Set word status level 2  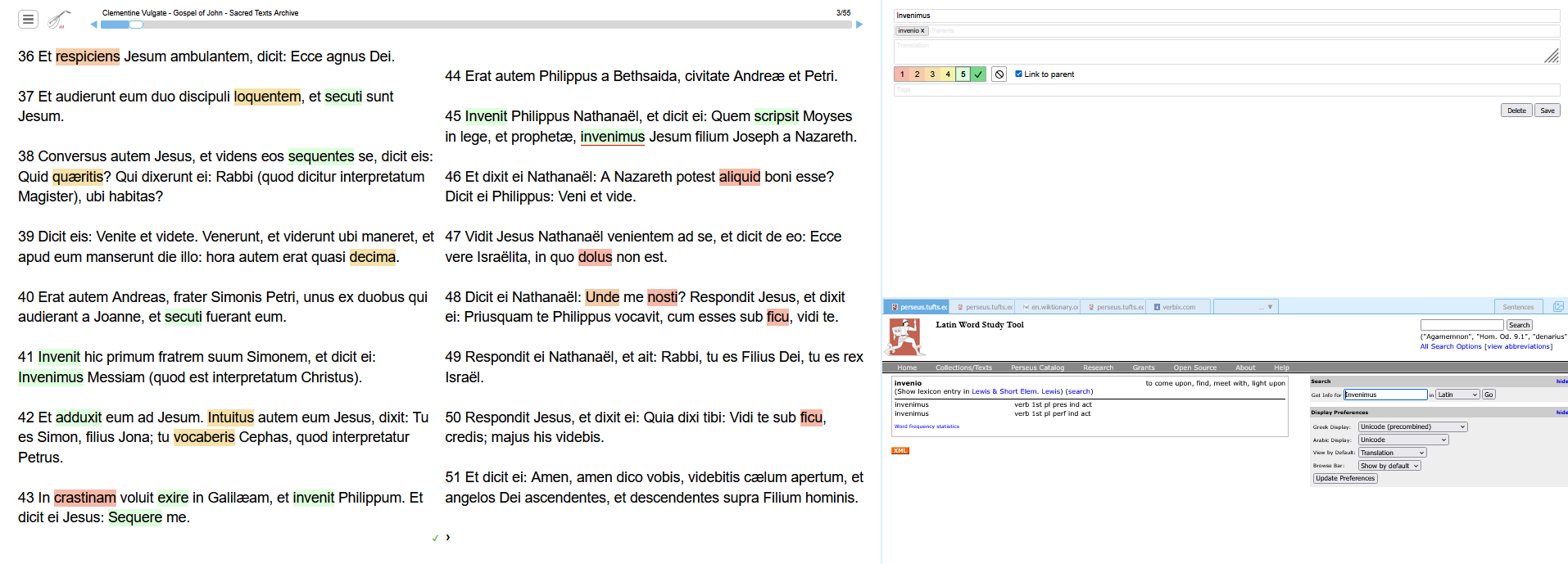click(917, 74)
